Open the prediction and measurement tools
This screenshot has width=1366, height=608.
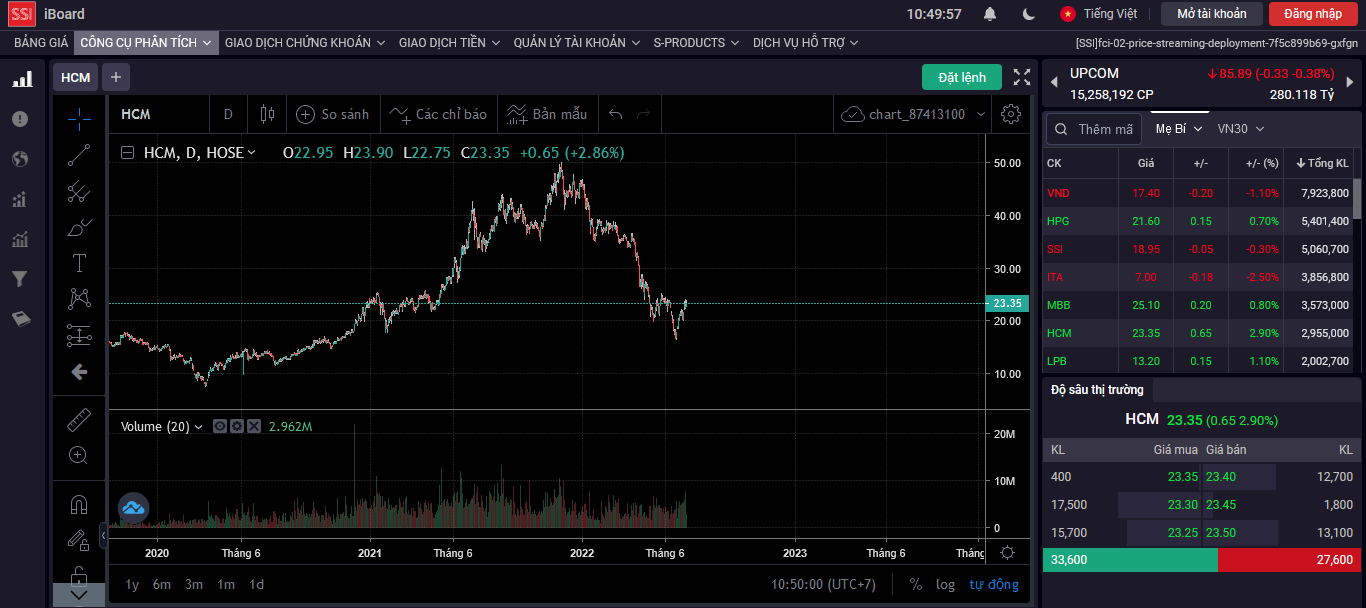(79, 335)
